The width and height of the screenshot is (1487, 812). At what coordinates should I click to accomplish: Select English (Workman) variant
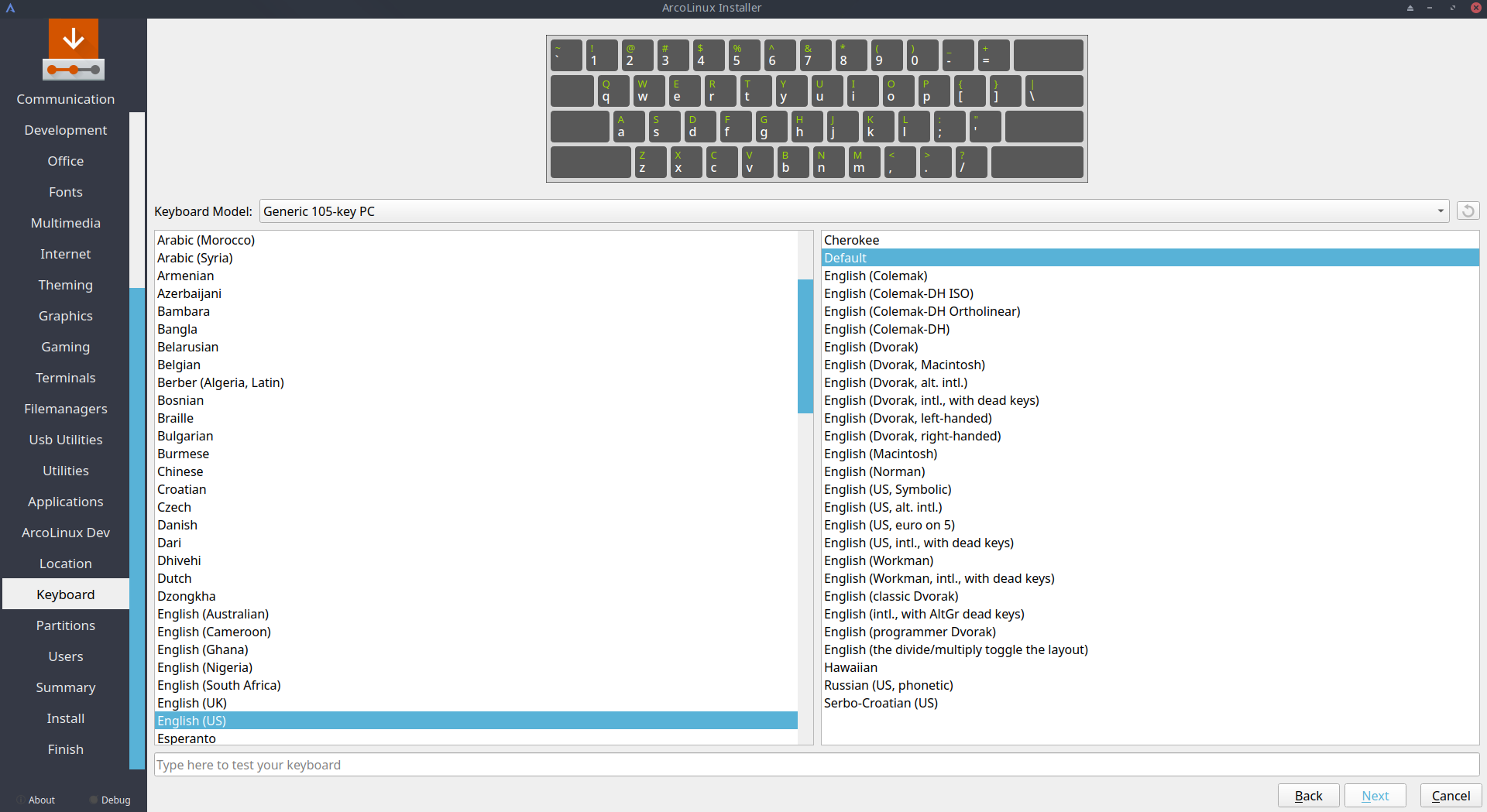(1150, 560)
